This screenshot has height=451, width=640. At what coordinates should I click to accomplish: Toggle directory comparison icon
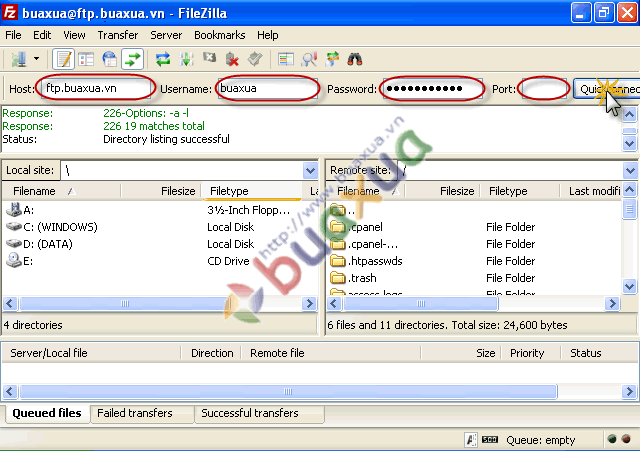coord(309,60)
